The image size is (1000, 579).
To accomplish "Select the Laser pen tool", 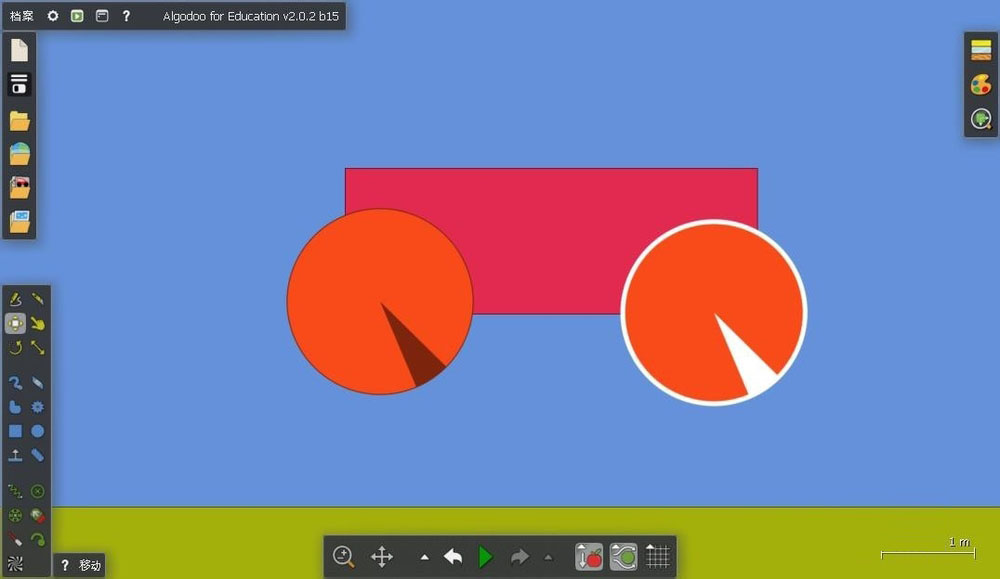I will 15,539.
